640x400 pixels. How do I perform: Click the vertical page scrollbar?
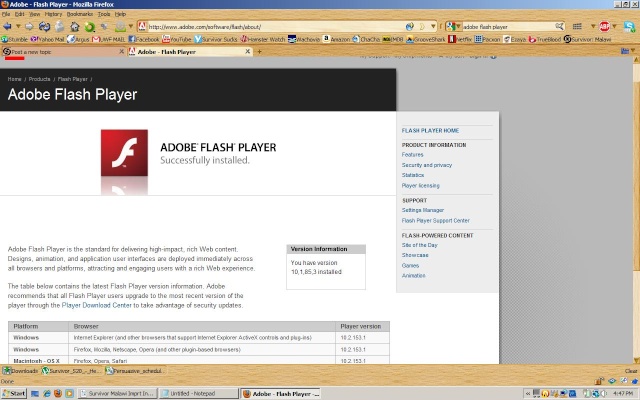(x=636, y=210)
